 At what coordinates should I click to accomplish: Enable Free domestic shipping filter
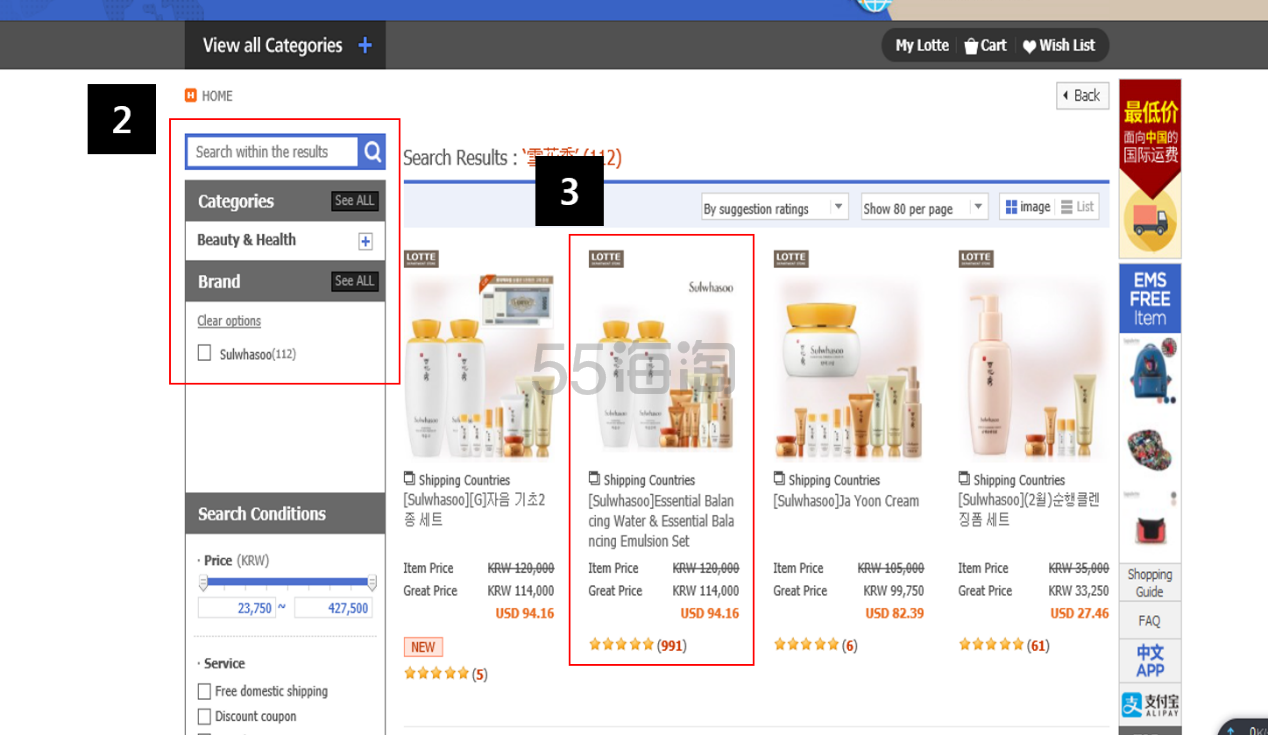click(205, 691)
